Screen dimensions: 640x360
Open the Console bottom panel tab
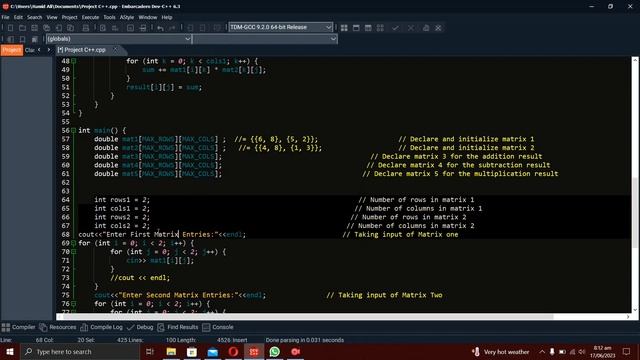(218, 327)
